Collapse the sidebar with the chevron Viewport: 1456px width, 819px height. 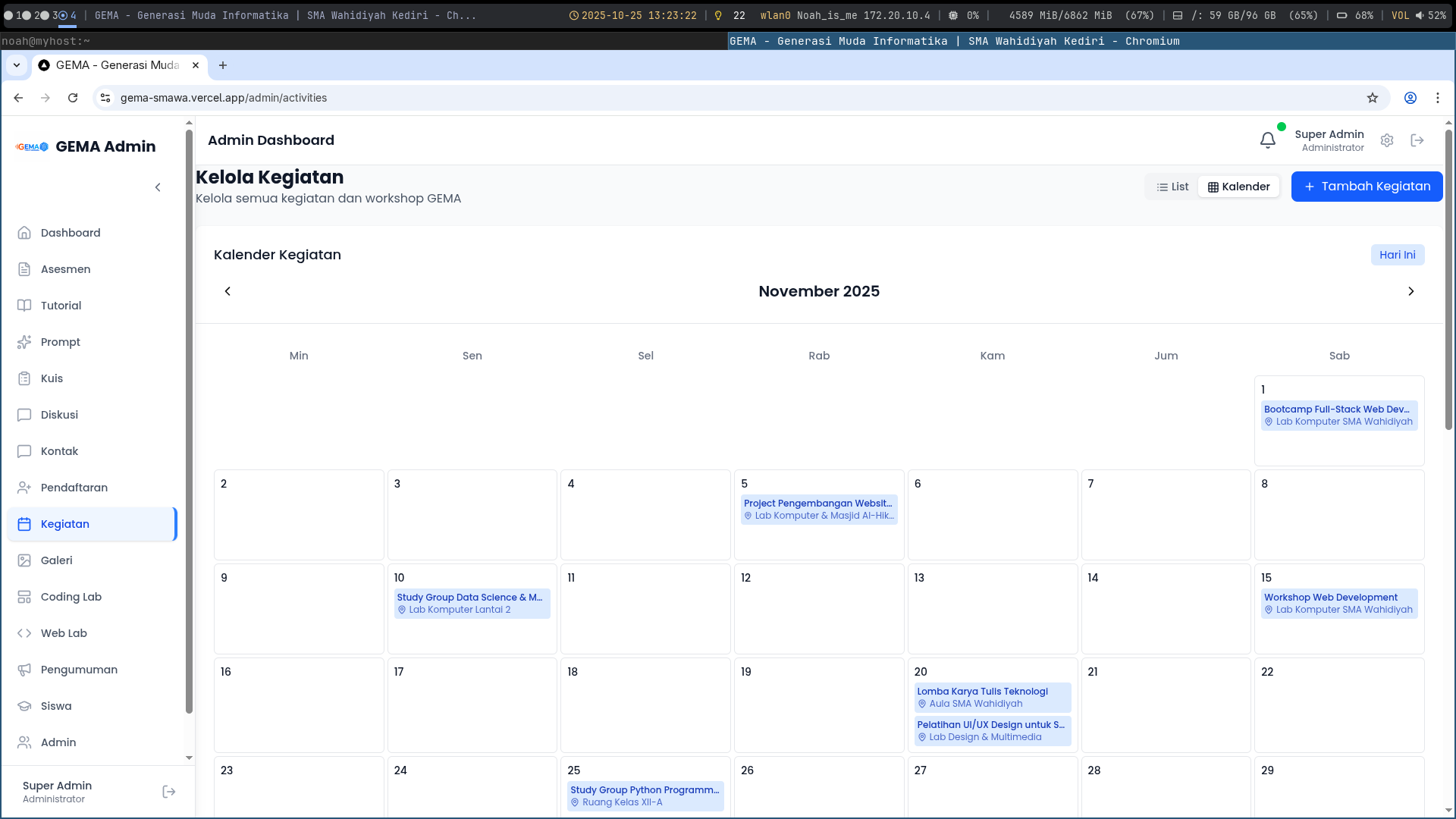point(158,187)
